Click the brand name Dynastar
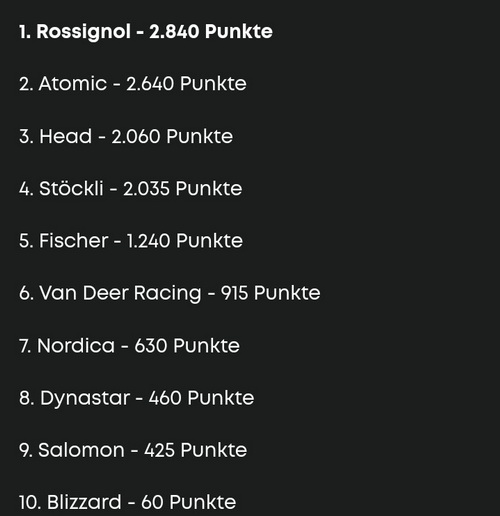500x516 pixels. point(85,399)
